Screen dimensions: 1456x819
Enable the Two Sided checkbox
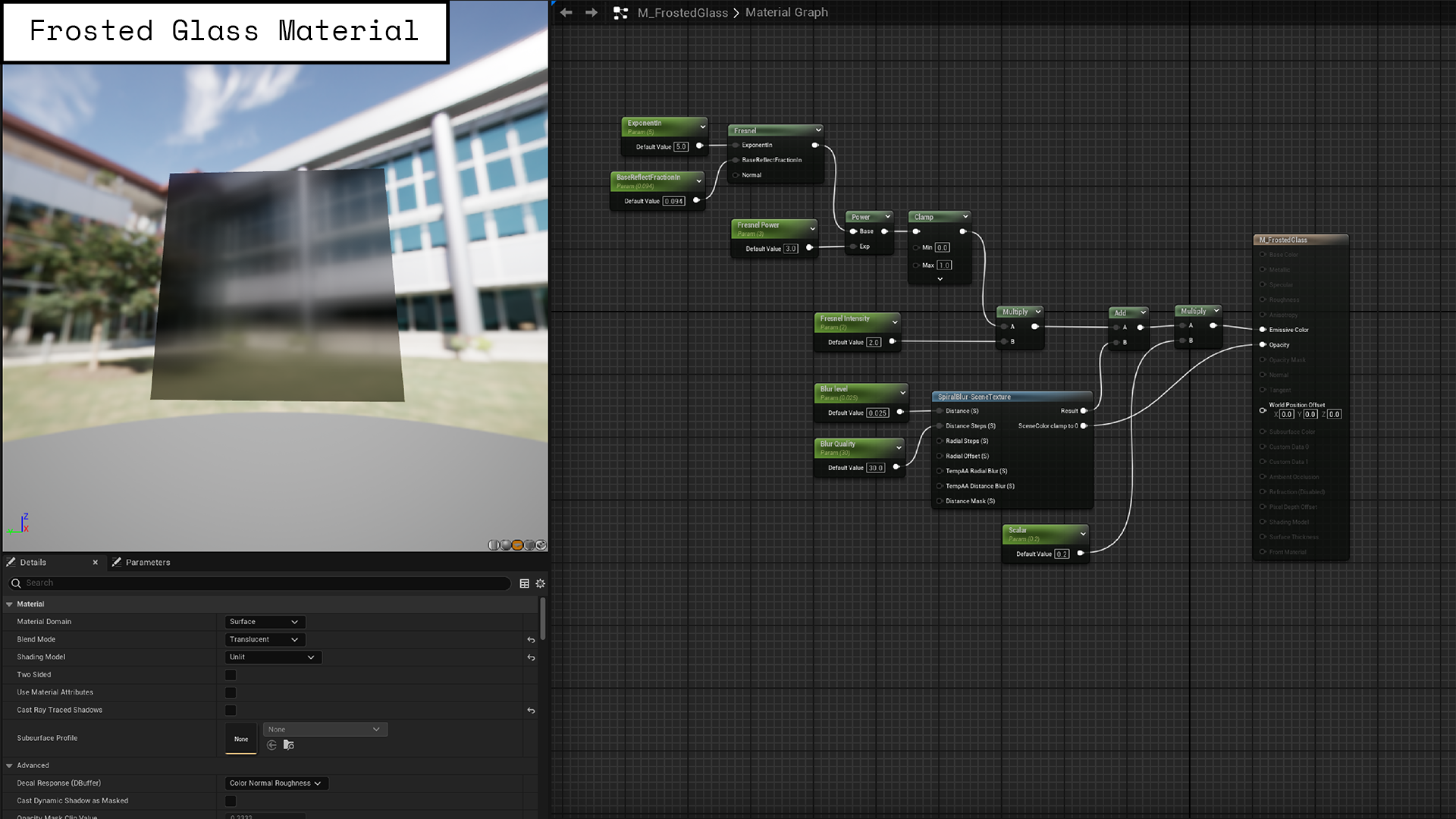[231, 675]
